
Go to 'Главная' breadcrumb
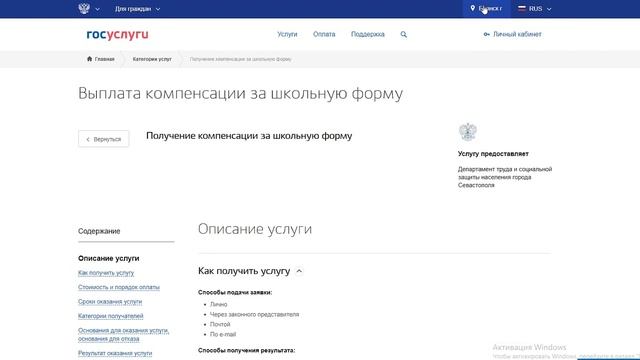pyautogui.click(x=104, y=59)
